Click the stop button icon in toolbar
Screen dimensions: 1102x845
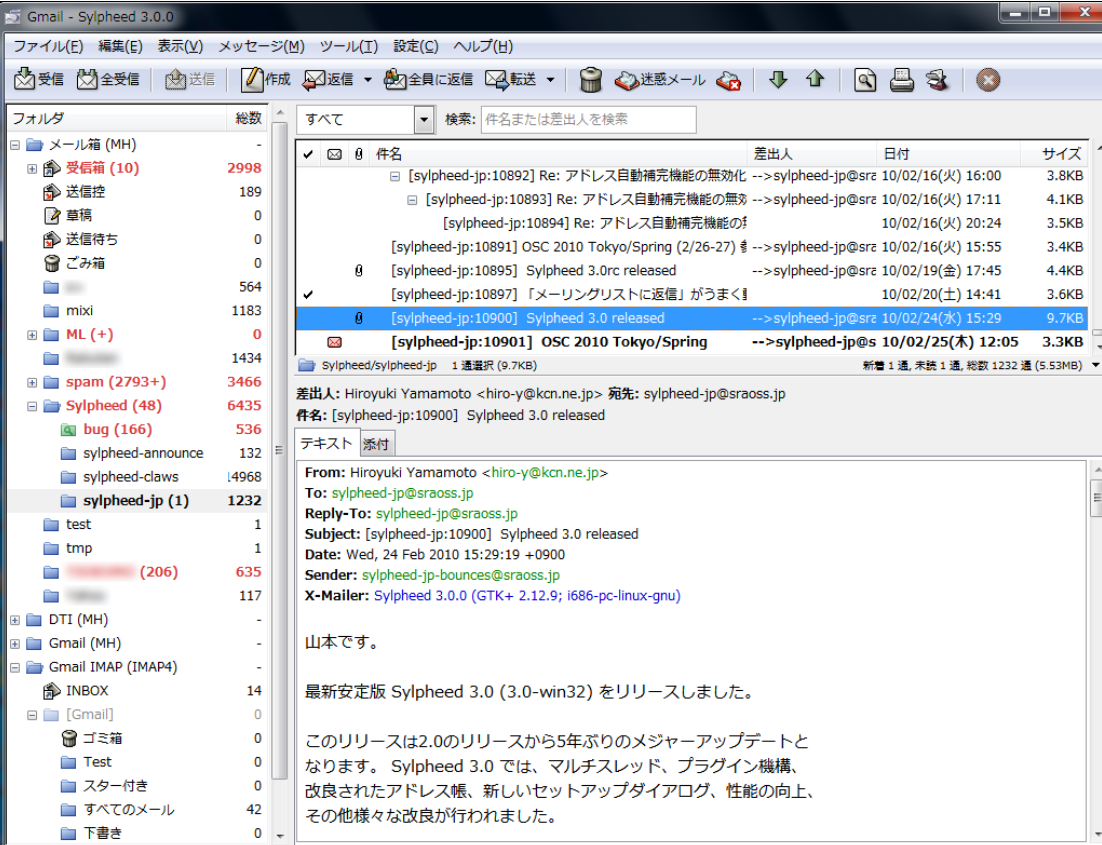click(x=987, y=79)
